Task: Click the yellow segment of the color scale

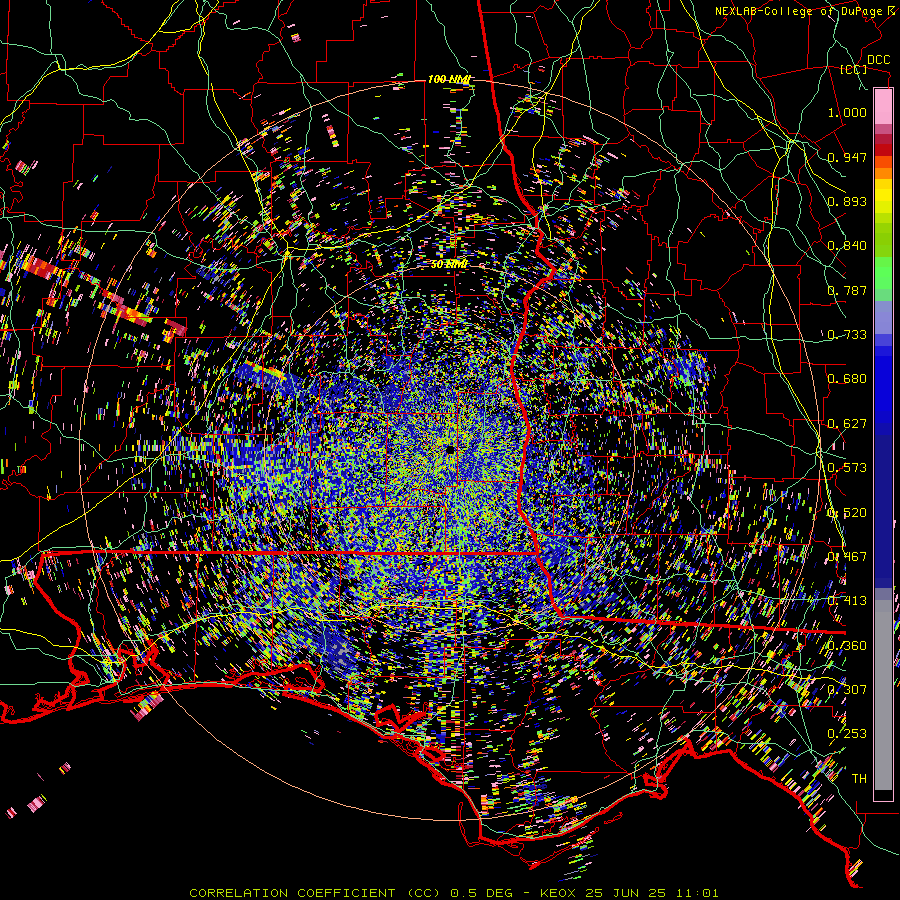Action: tap(883, 198)
